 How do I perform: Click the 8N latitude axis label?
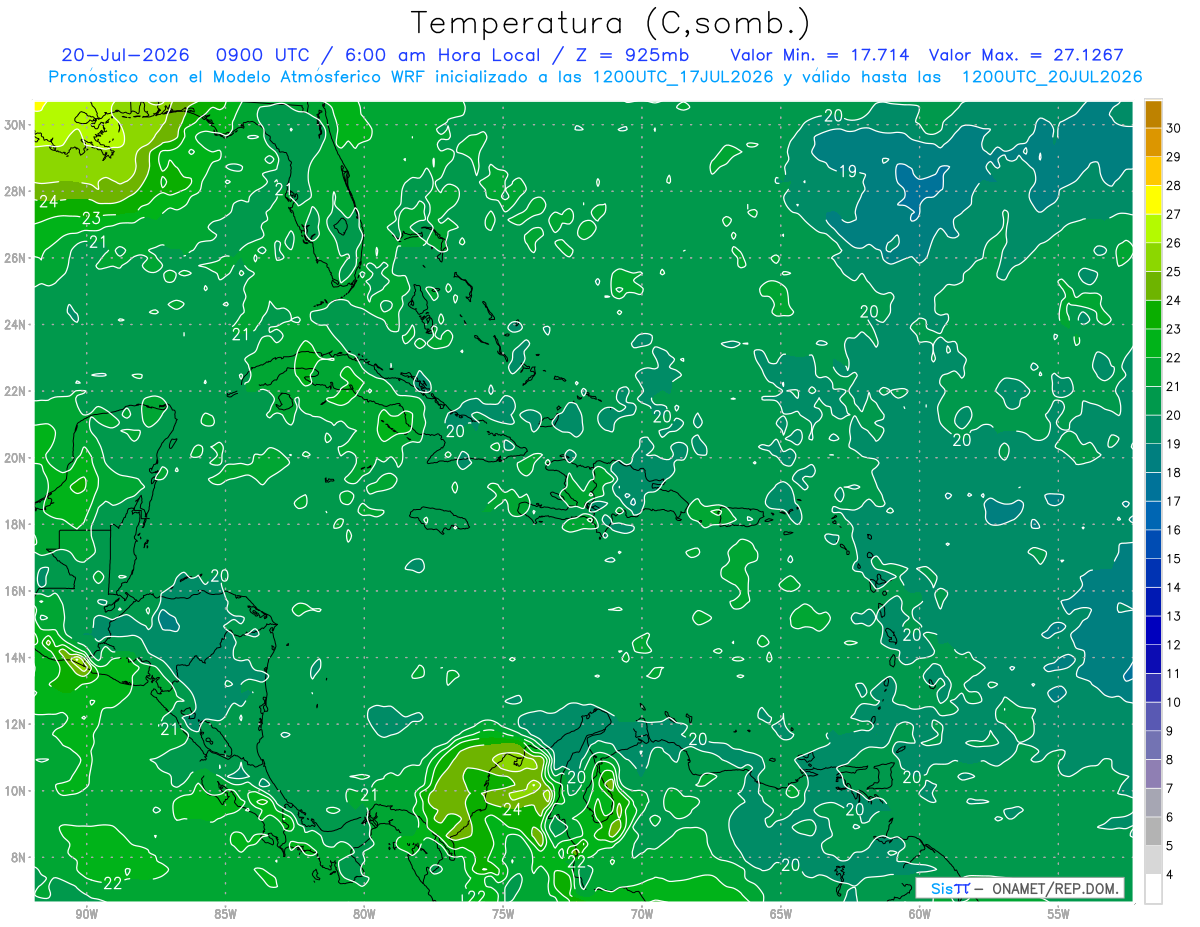coord(19,857)
